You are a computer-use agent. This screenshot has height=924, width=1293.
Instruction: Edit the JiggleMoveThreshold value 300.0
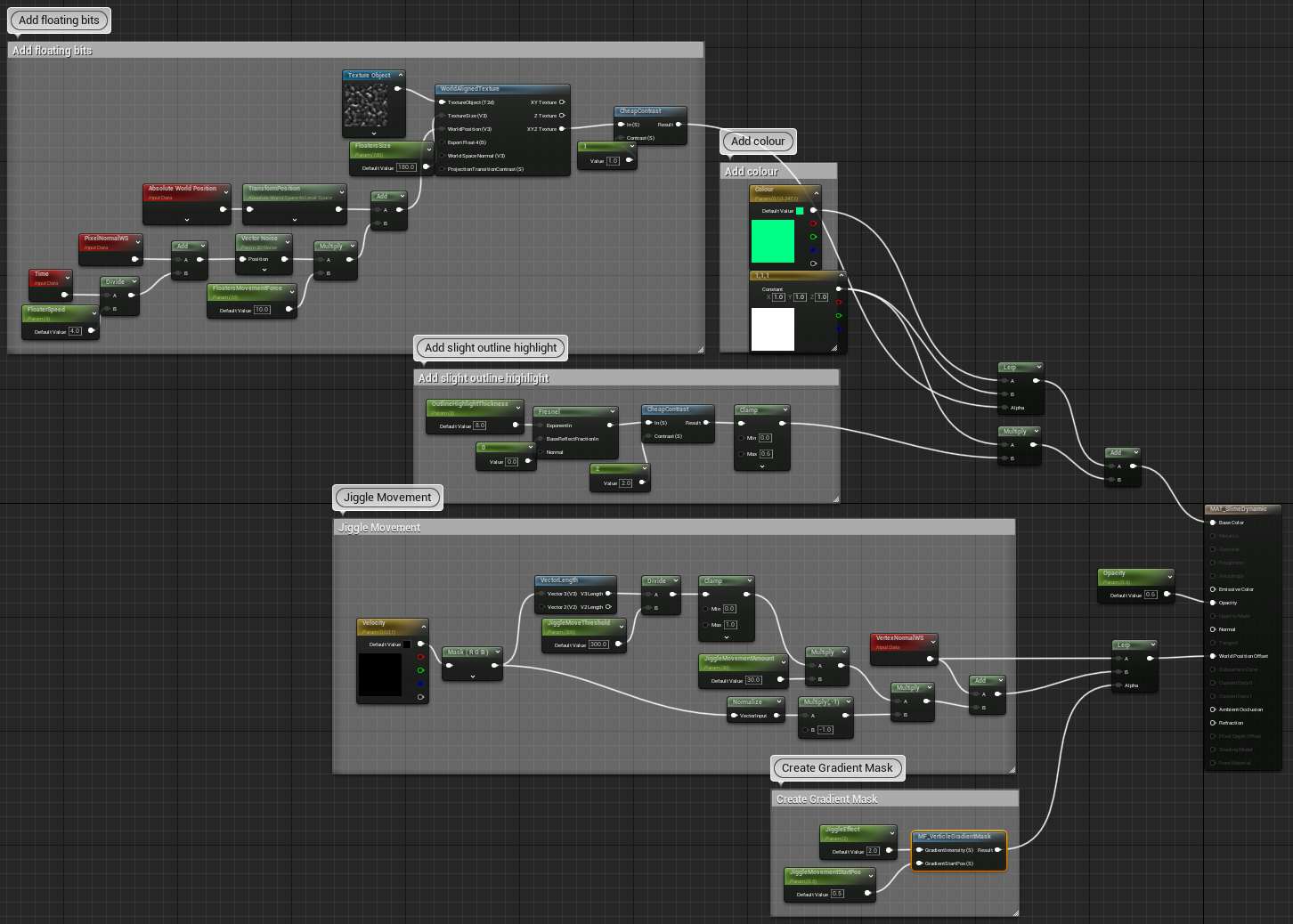click(598, 644)
